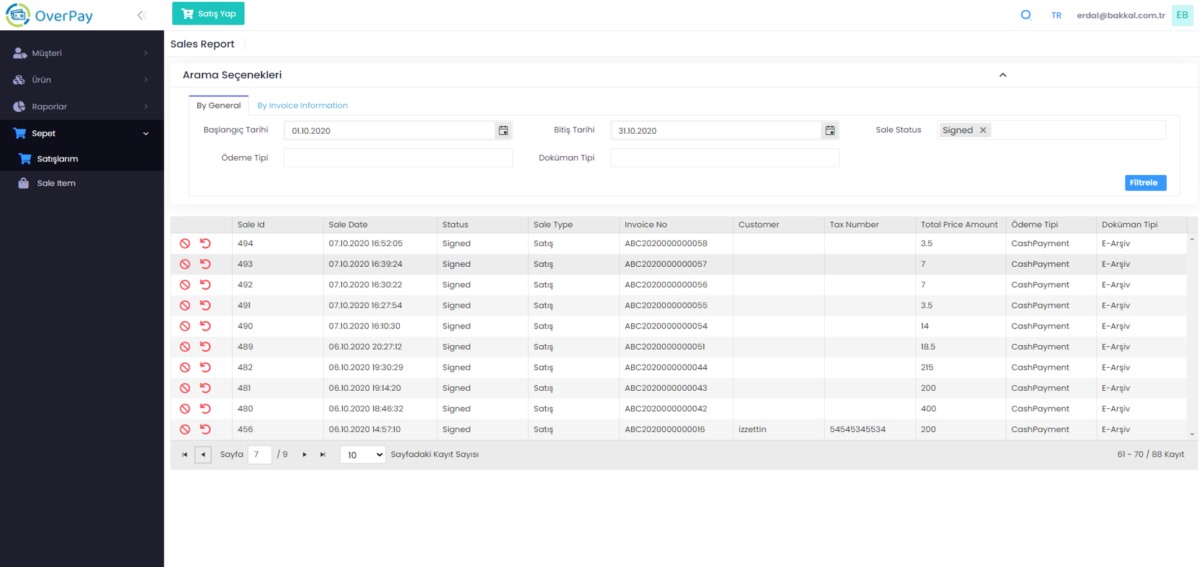Switch to the By Invoice Information tab
The width and height of the screenshot is (1200, 567).
302,105
